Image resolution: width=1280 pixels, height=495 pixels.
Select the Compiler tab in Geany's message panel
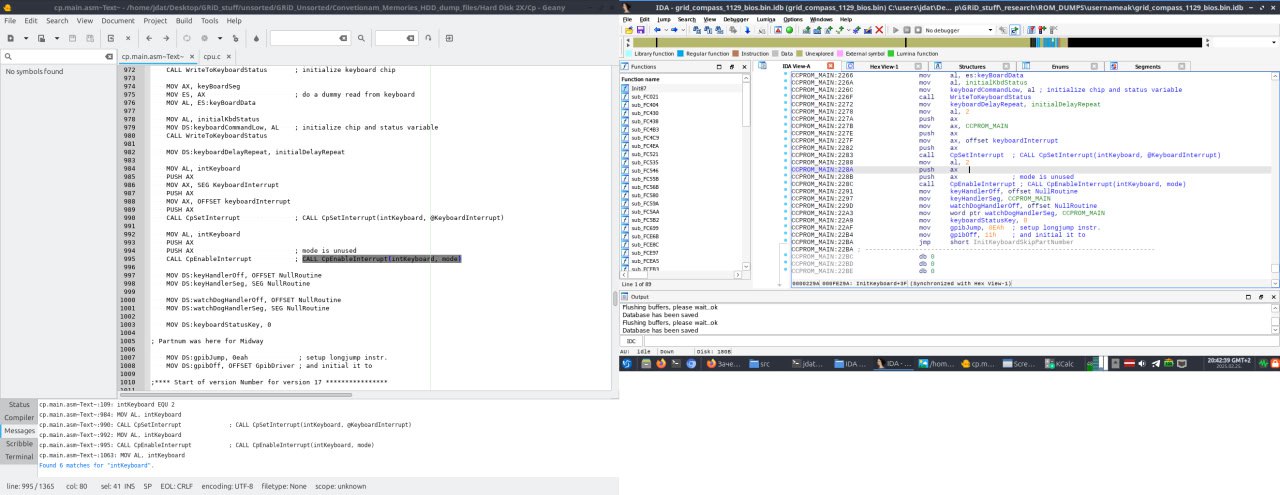pyautogui.click(x=18, y=417)
